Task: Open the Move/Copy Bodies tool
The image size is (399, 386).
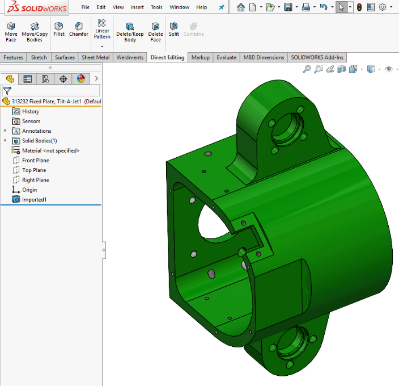Action: (35, 32)
